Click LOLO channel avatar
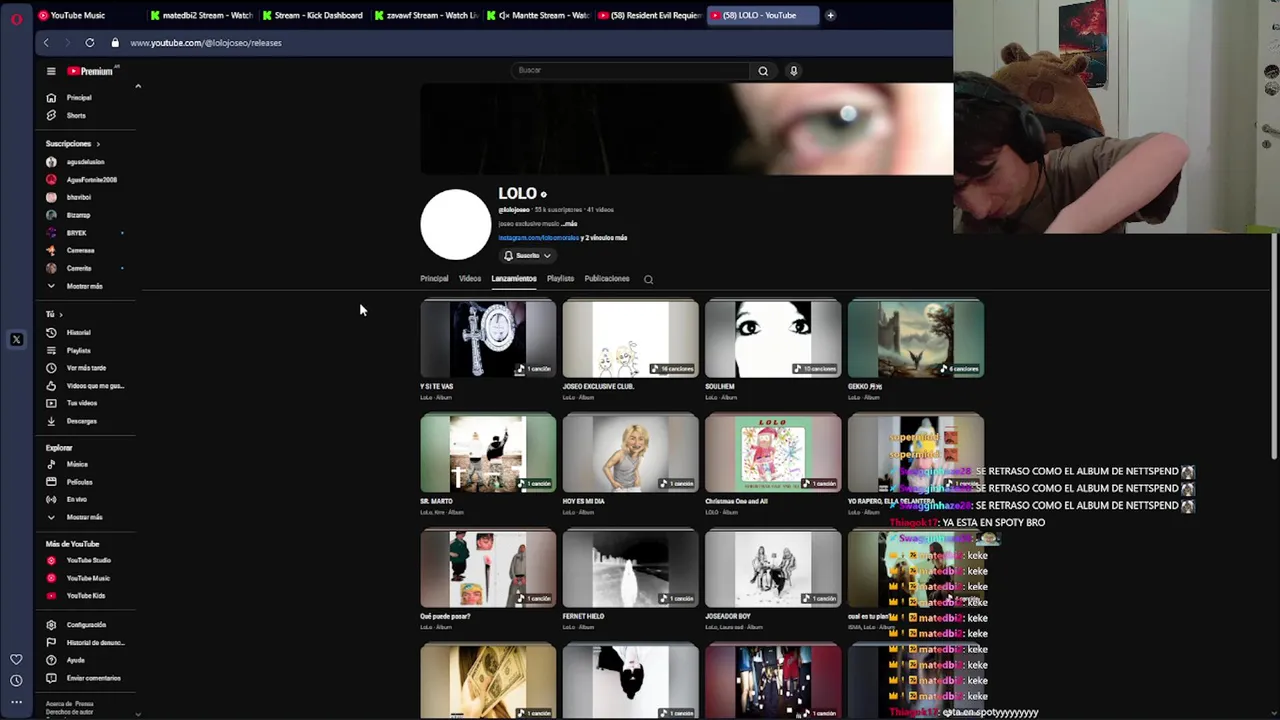Image resolution: width=1280 pixels, height=720 pixels. click(456, 224)
